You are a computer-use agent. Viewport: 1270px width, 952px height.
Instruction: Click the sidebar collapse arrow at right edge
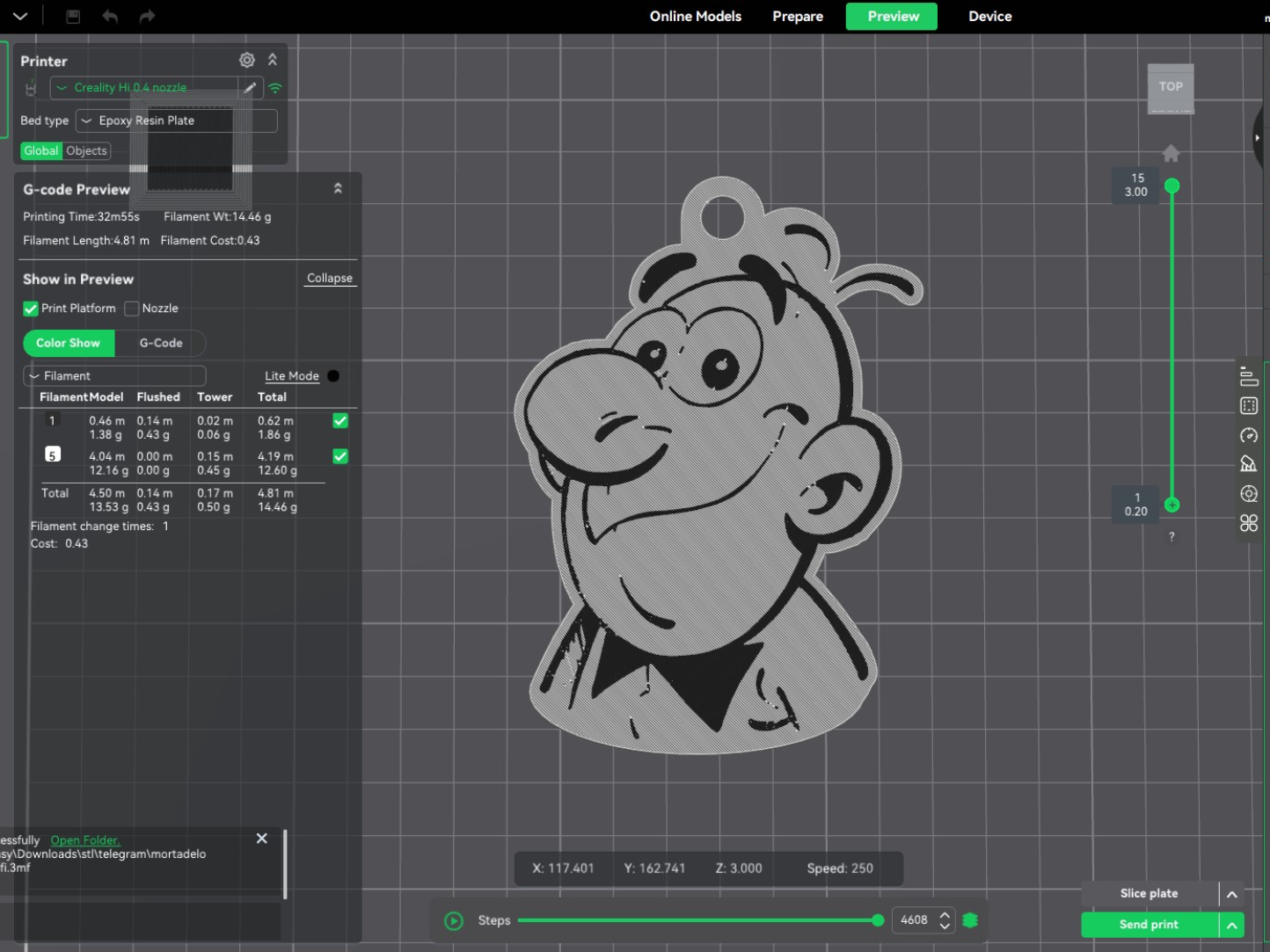[1259, 138]
